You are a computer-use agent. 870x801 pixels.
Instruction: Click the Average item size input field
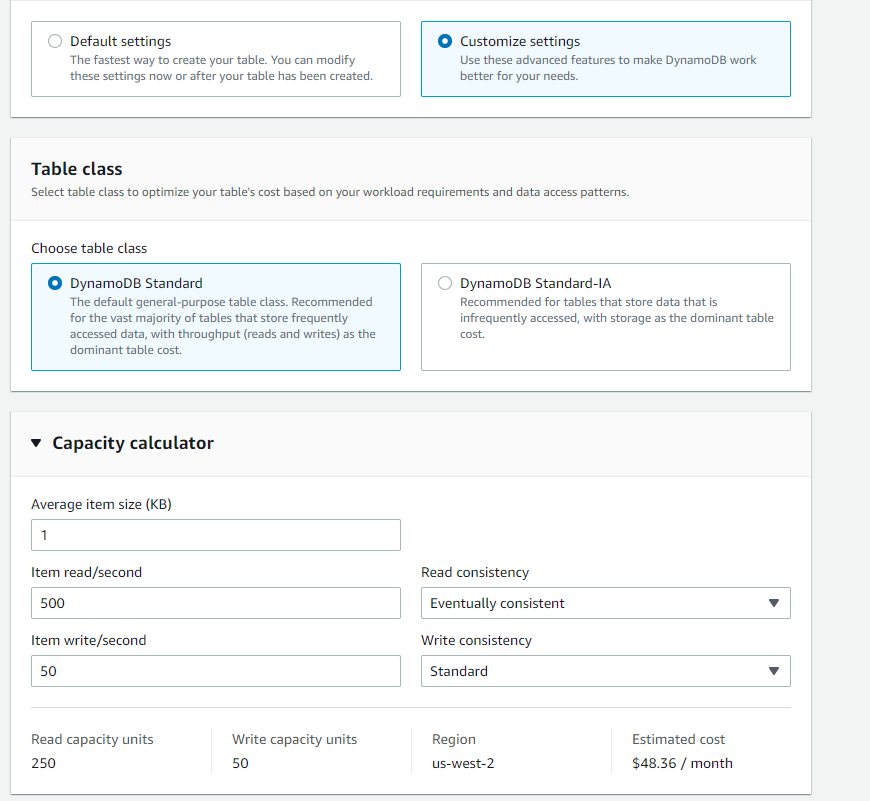click(215, 535)
